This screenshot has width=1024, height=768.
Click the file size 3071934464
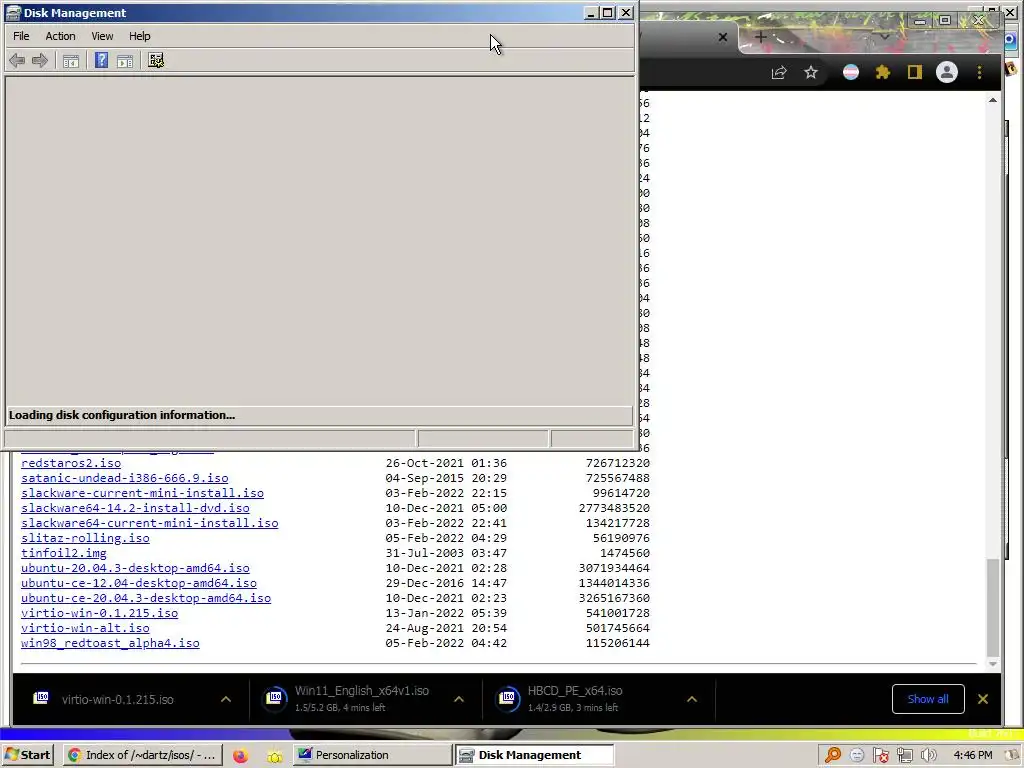tap(614, 568)
